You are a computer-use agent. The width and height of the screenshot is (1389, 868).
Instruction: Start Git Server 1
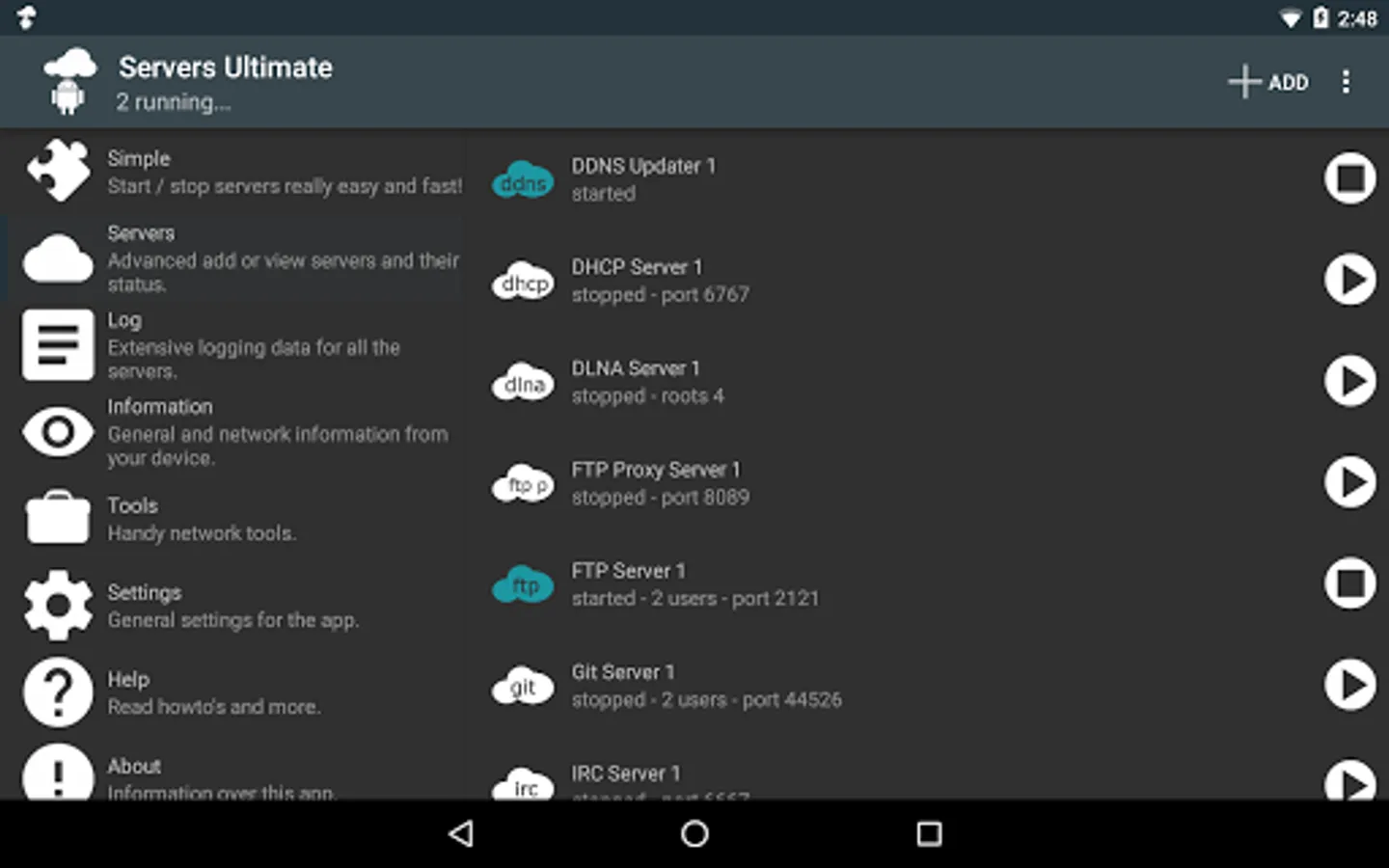tap(1349, 684)
